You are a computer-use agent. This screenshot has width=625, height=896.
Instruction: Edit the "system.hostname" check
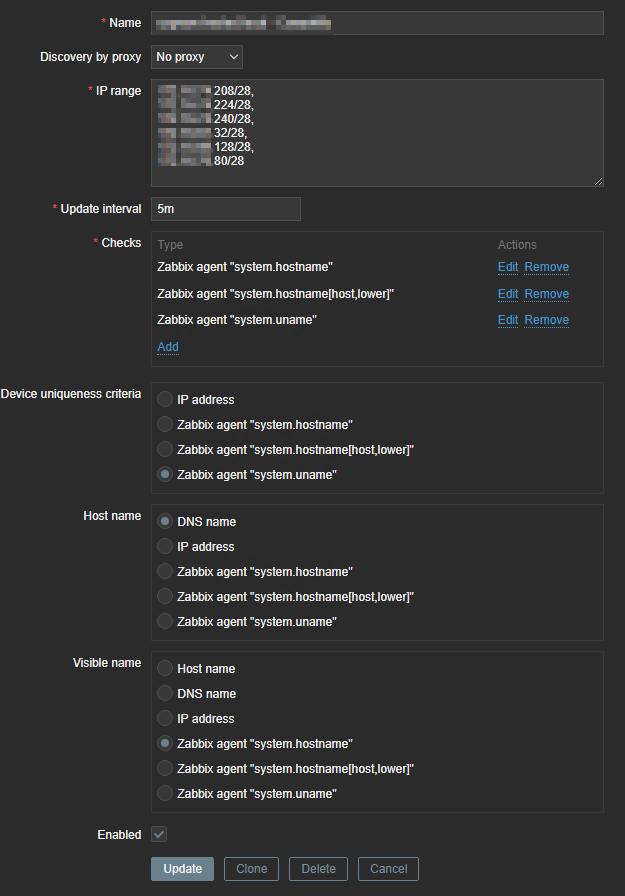508,267
